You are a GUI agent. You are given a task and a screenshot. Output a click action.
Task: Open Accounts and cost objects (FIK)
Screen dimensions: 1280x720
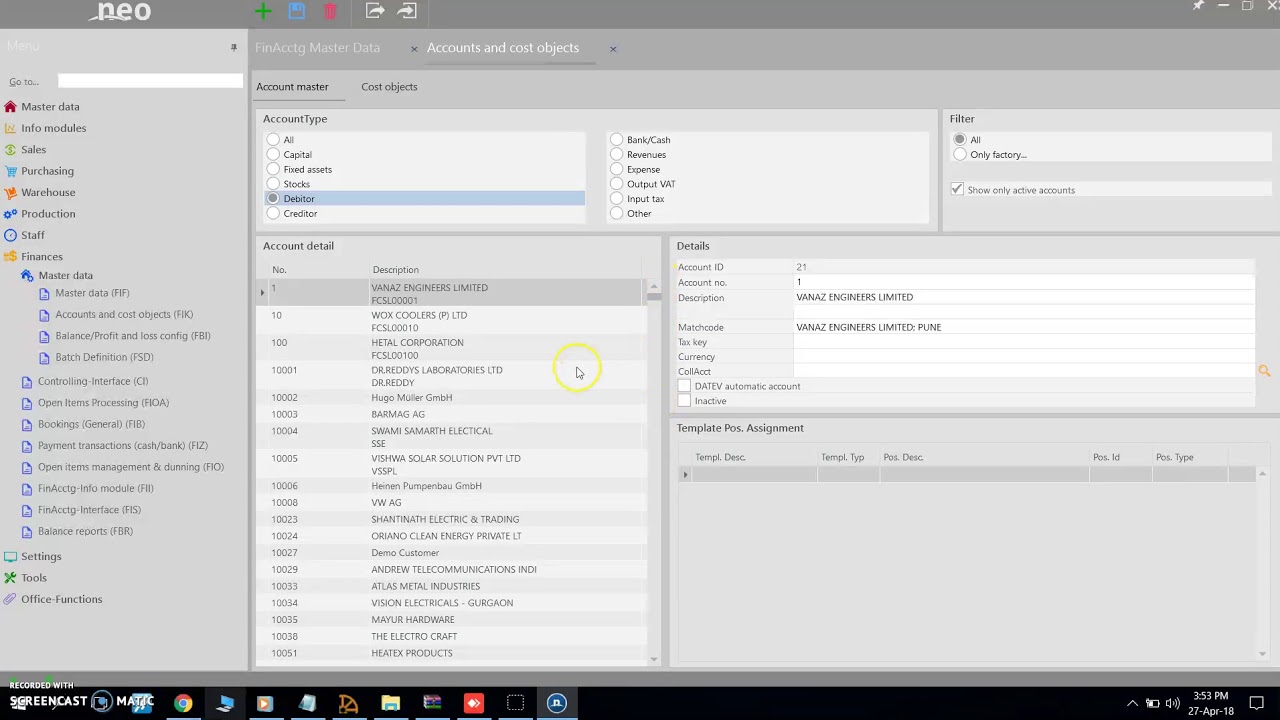(124, 315)
